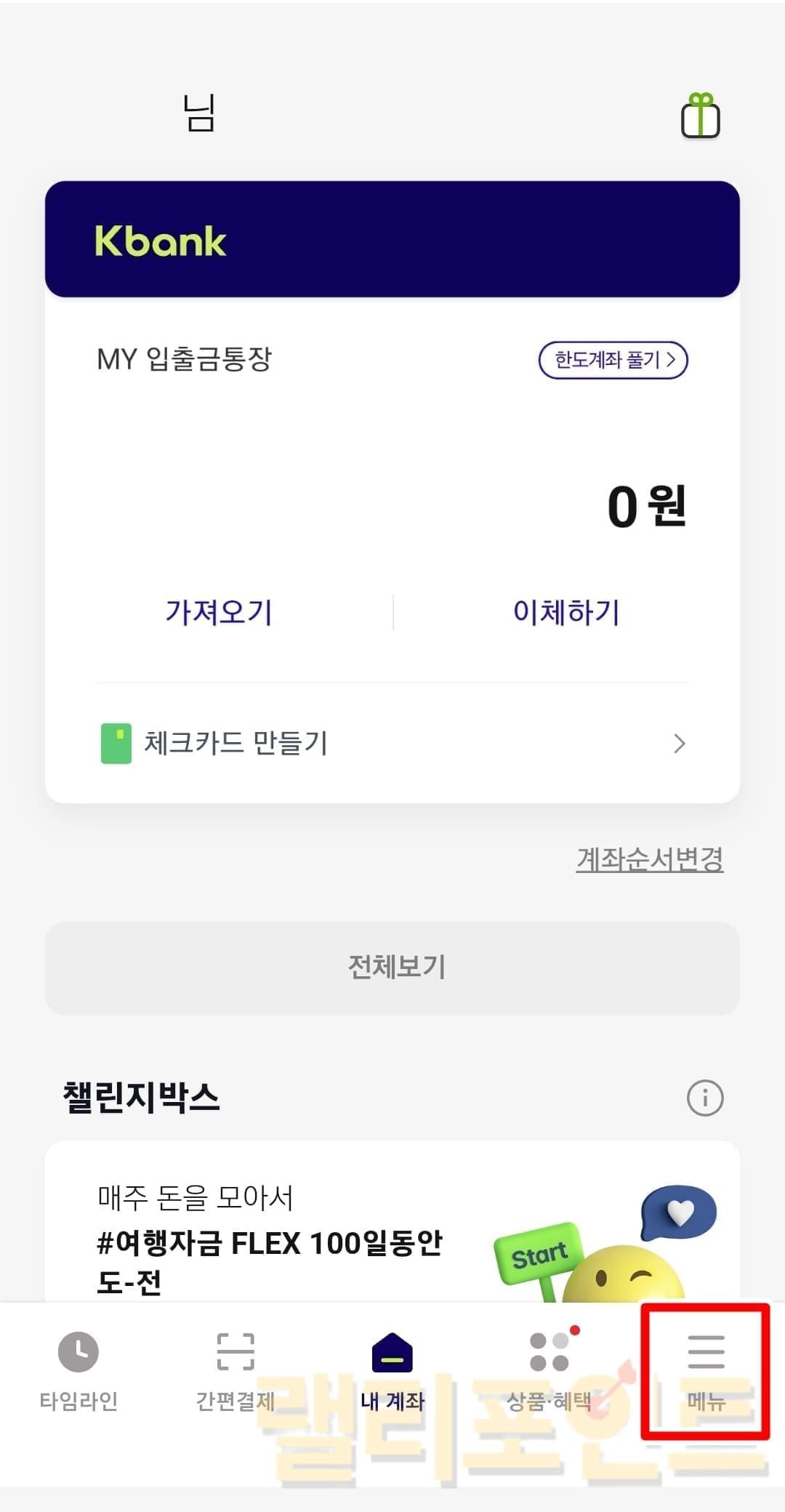Viewport: 785px width, 1512px height.
Task: Tap the hamburger menu icon
Action: 706,1352
